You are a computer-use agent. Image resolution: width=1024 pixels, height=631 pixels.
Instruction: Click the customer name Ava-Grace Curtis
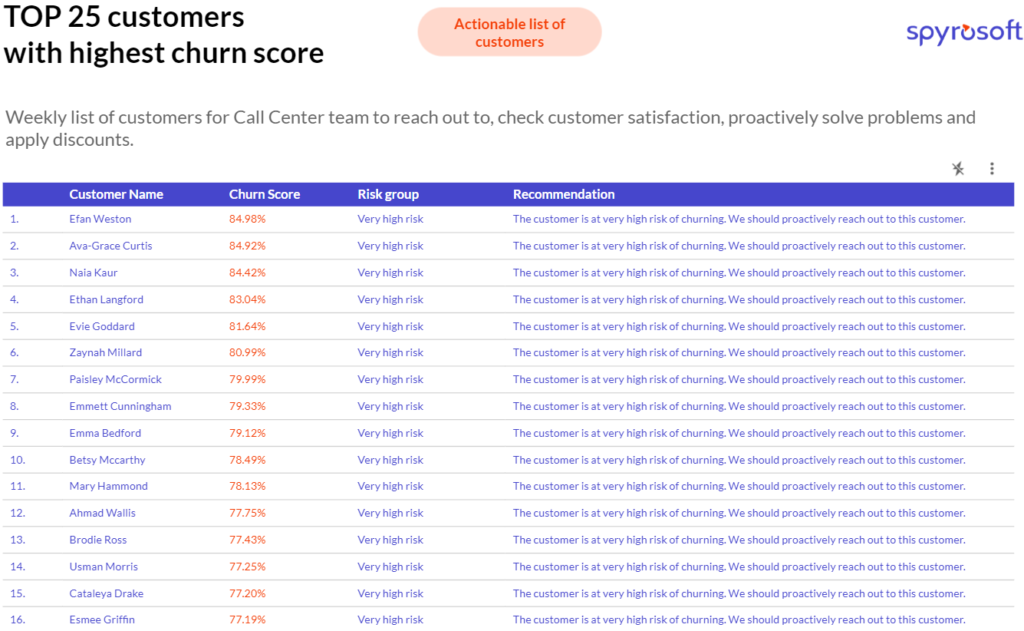[x=110, y=245]
